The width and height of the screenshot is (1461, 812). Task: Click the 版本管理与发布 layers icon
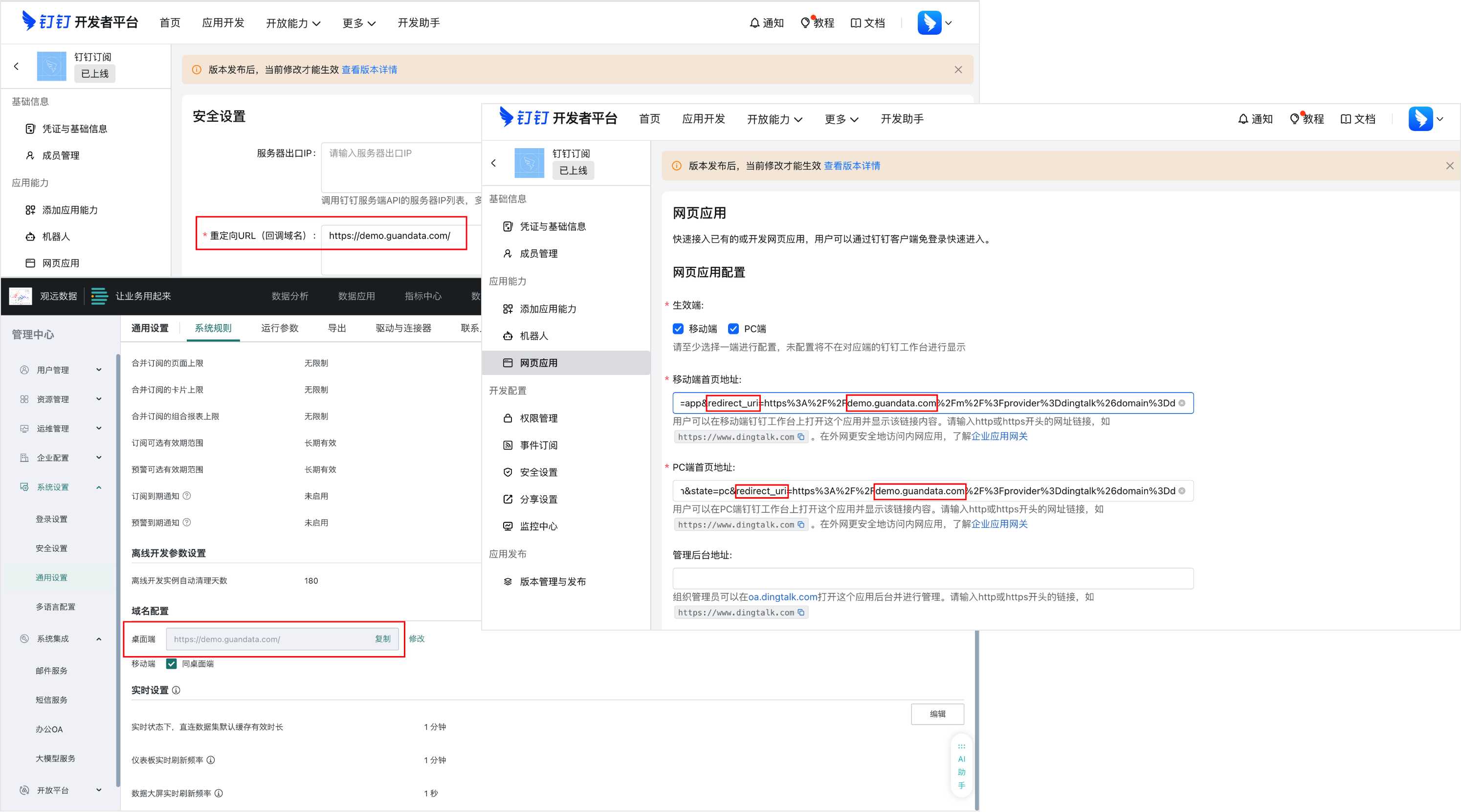click(508, 582)
